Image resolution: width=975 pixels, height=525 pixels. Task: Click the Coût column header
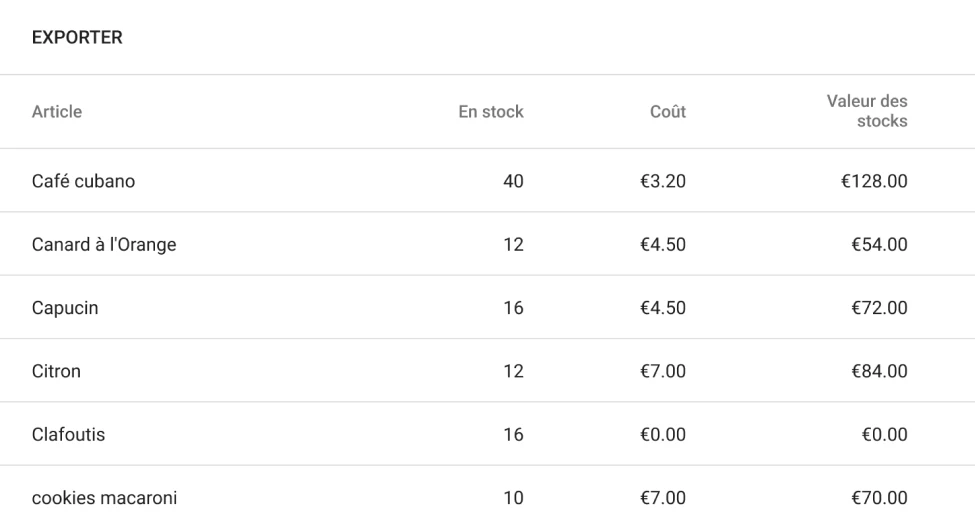click(x=668, y=112)
